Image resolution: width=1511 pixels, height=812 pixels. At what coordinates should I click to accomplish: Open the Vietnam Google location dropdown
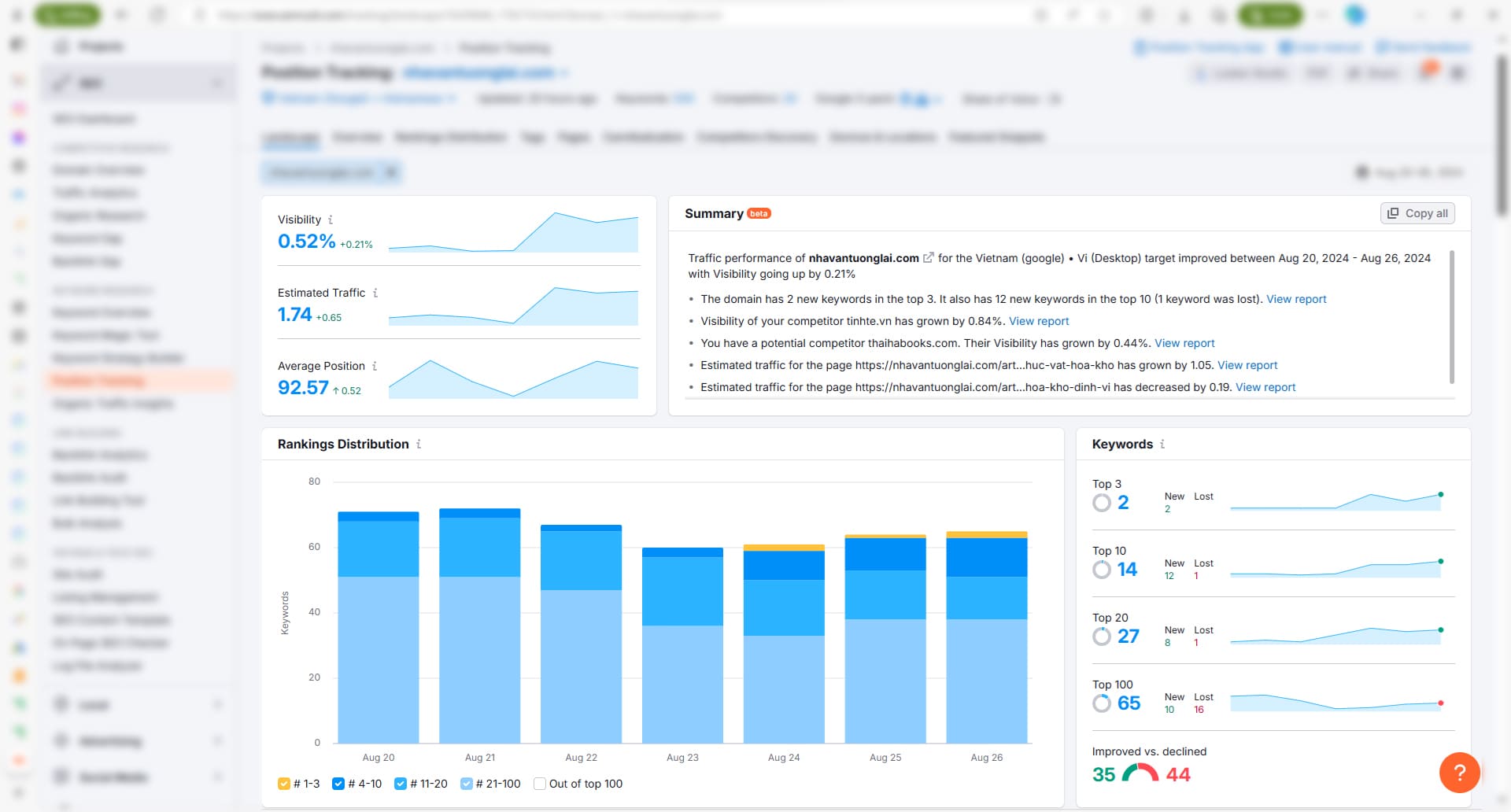[x=359, y=99]
